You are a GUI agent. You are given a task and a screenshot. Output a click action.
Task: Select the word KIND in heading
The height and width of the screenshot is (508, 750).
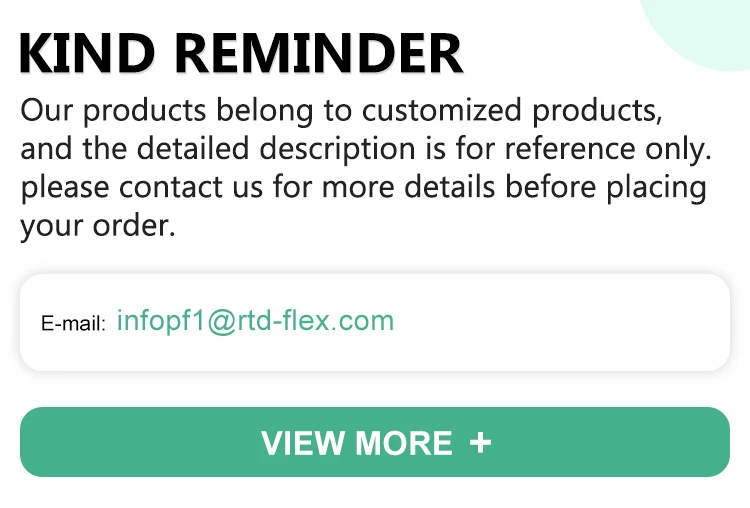coord(87,53)
